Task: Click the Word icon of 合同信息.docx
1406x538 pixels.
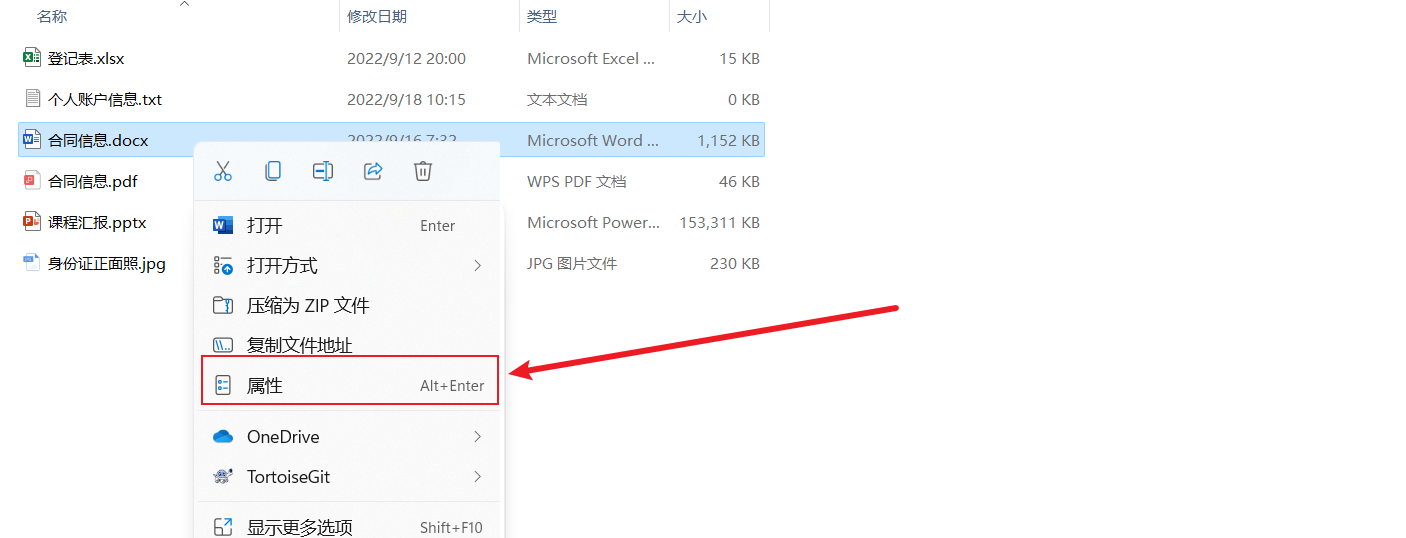Action: (x=32, y=140)
